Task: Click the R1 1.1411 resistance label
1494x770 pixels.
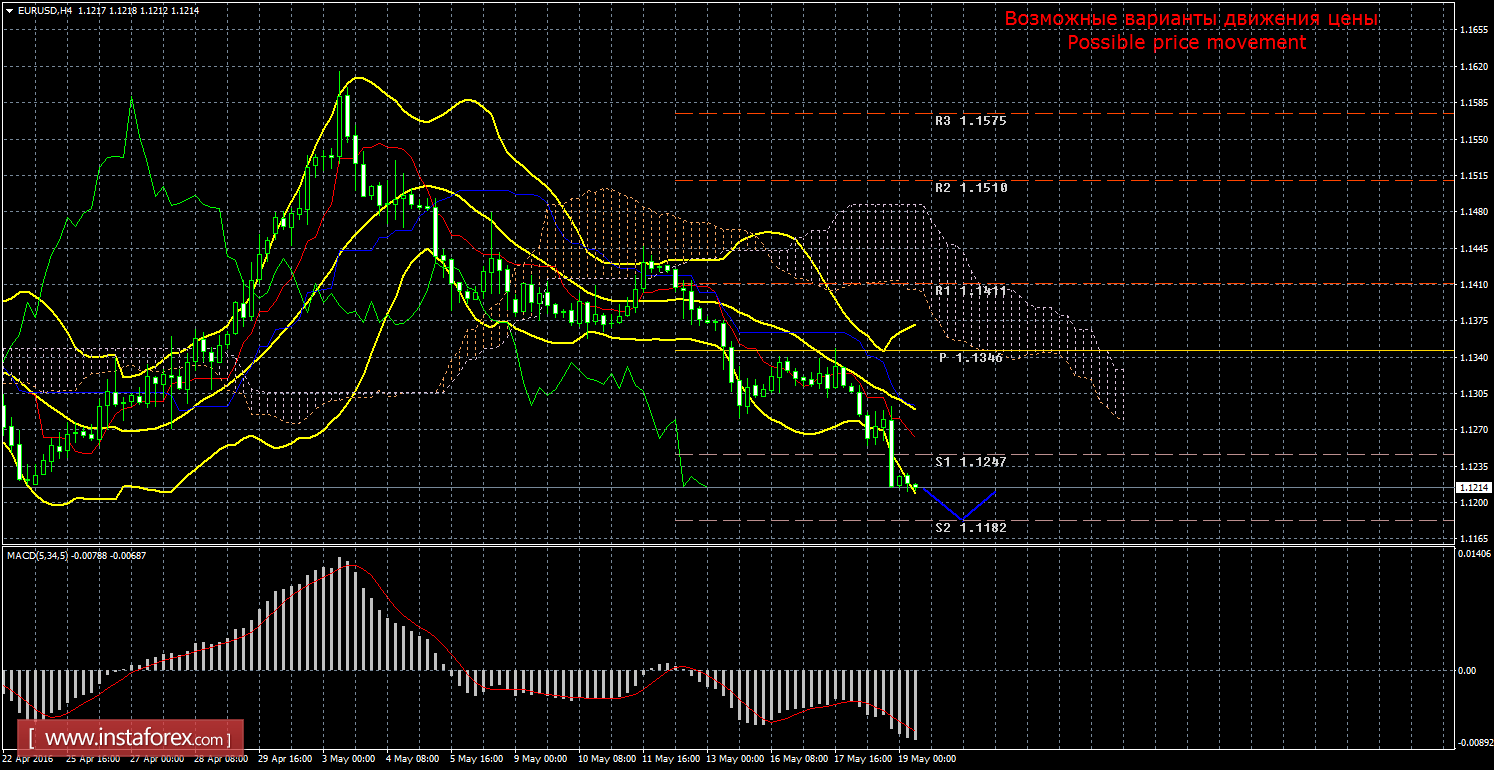Action: tap(971, 290)
